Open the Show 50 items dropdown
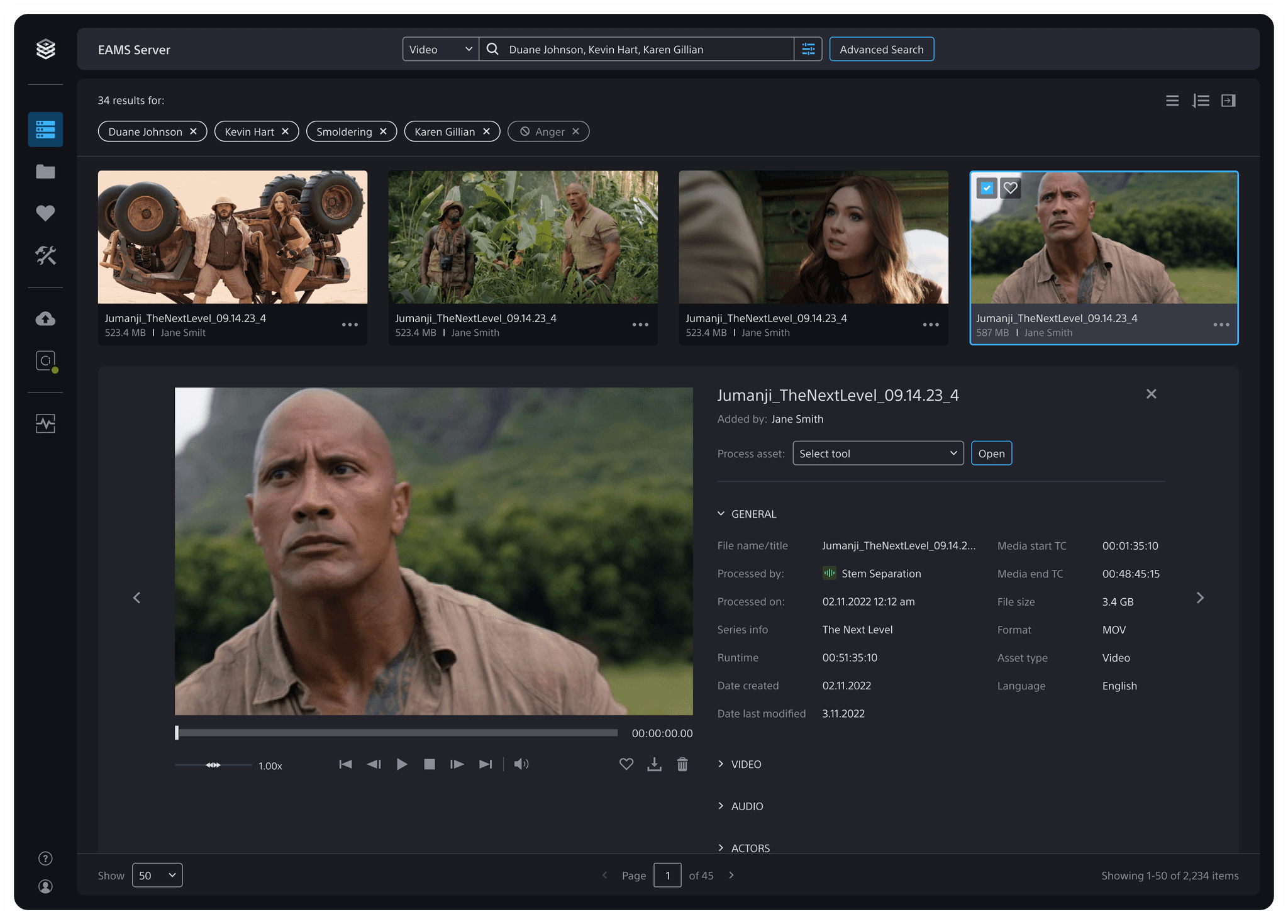1288x924 pixels. pos(157,876)
